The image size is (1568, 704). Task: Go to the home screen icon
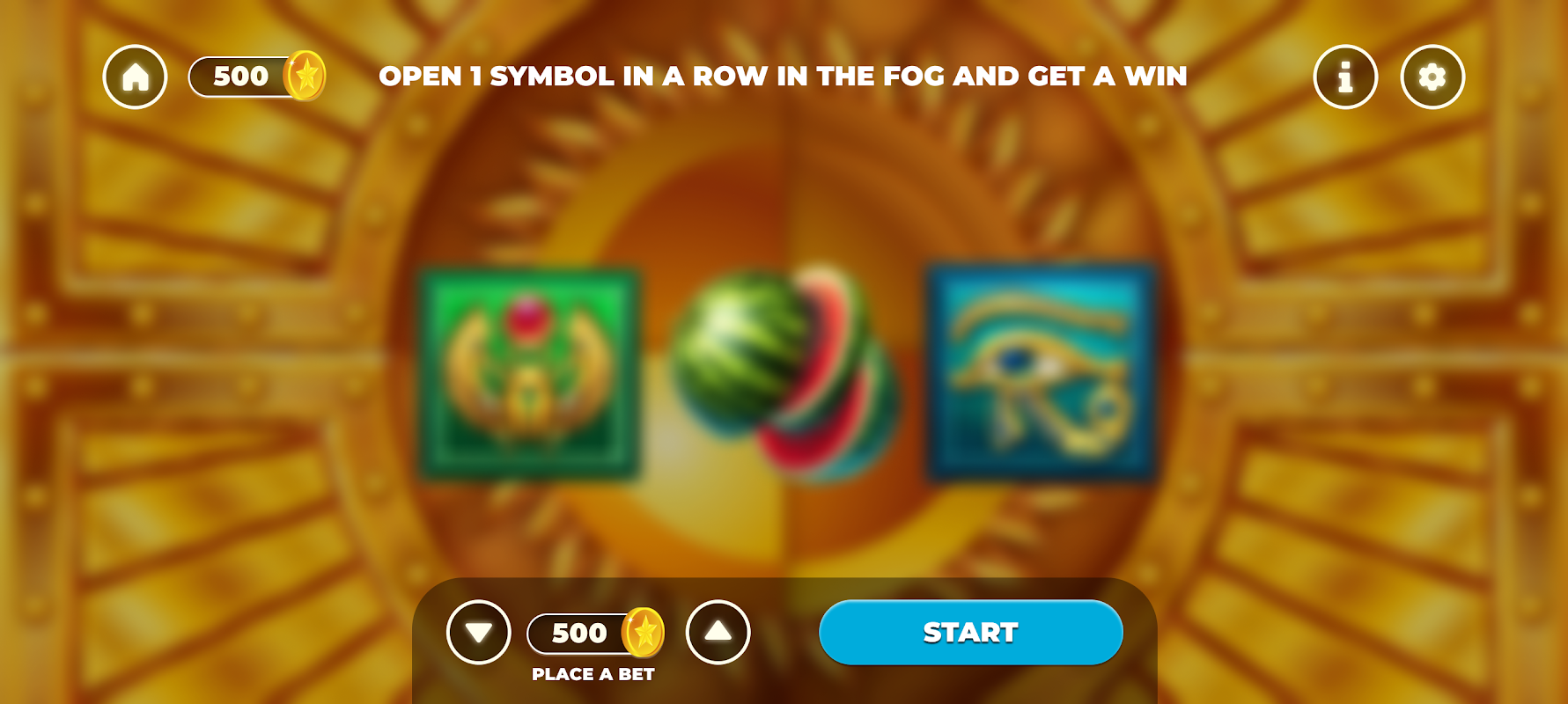click(135, 77)
